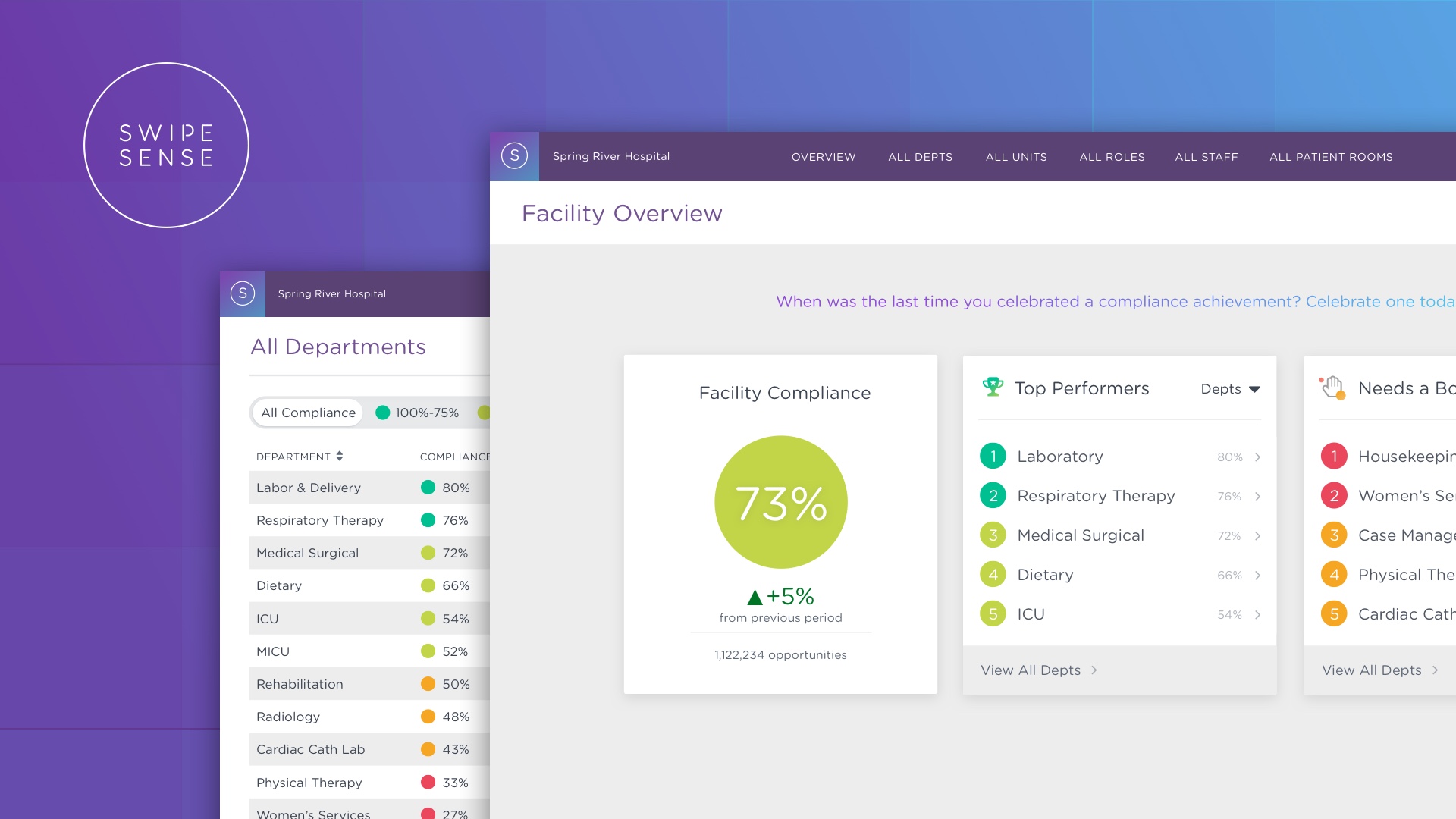Click the orange number 5 badge beside Cardiac Cath

point(1334,614)
